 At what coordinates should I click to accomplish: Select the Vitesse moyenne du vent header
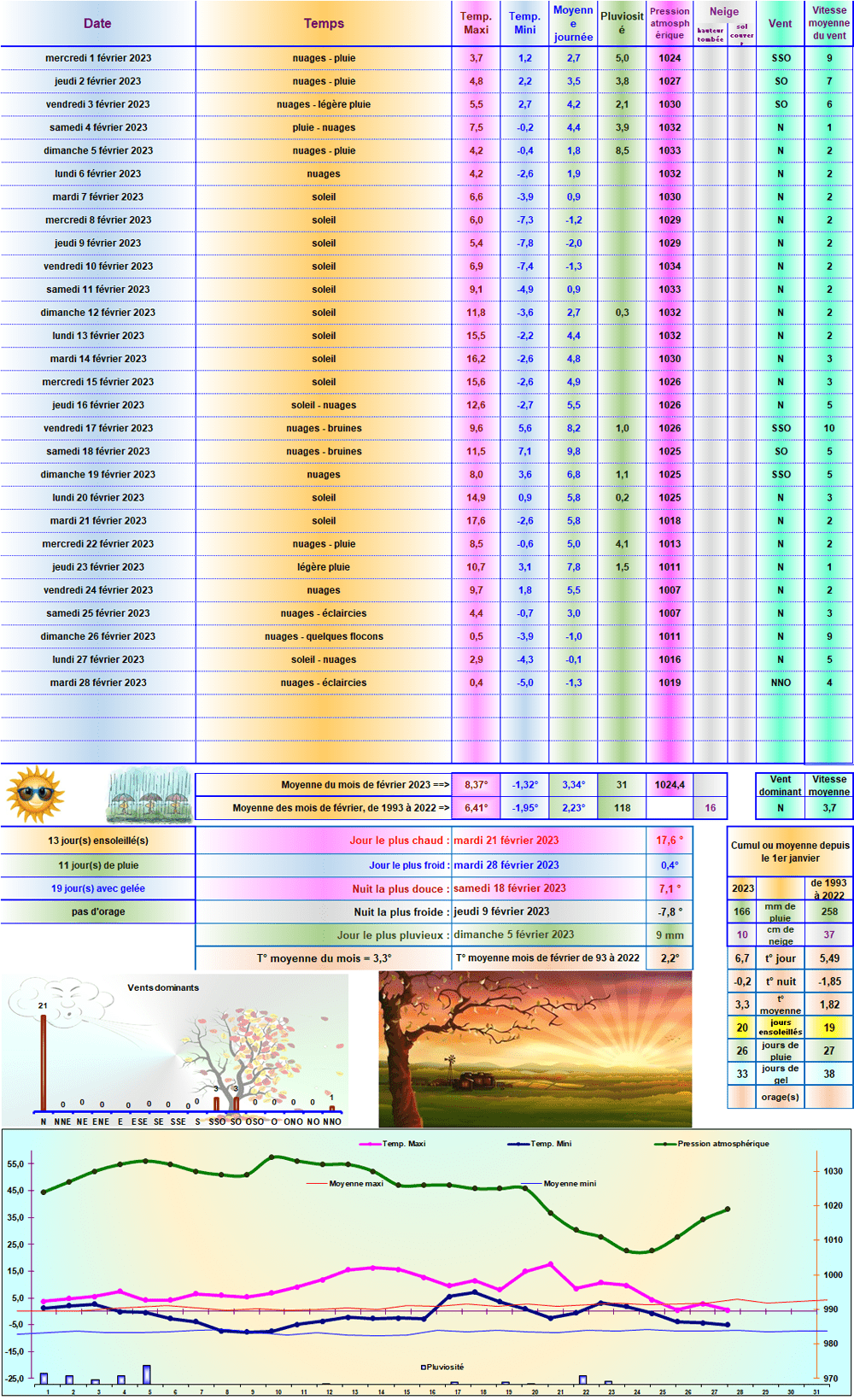pos(829,23)
